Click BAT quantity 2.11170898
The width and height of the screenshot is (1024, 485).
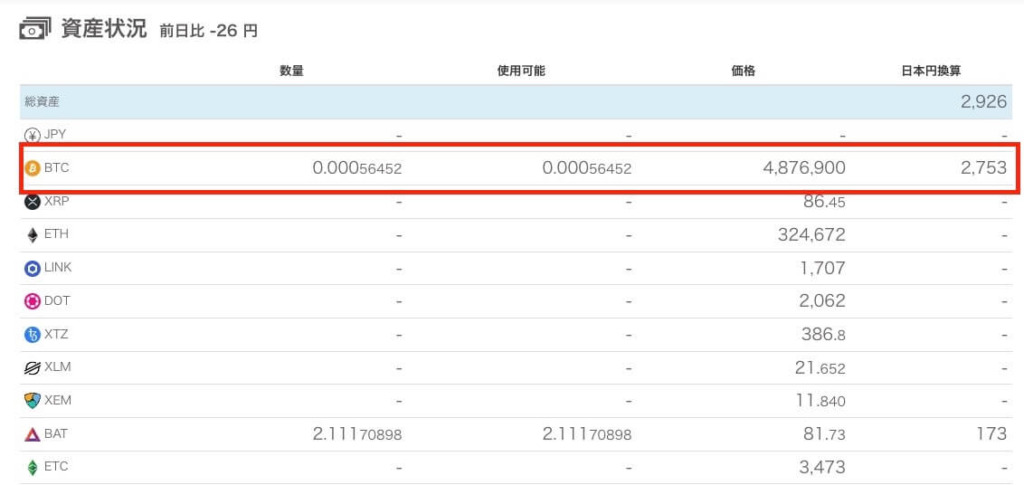(357, 434)
